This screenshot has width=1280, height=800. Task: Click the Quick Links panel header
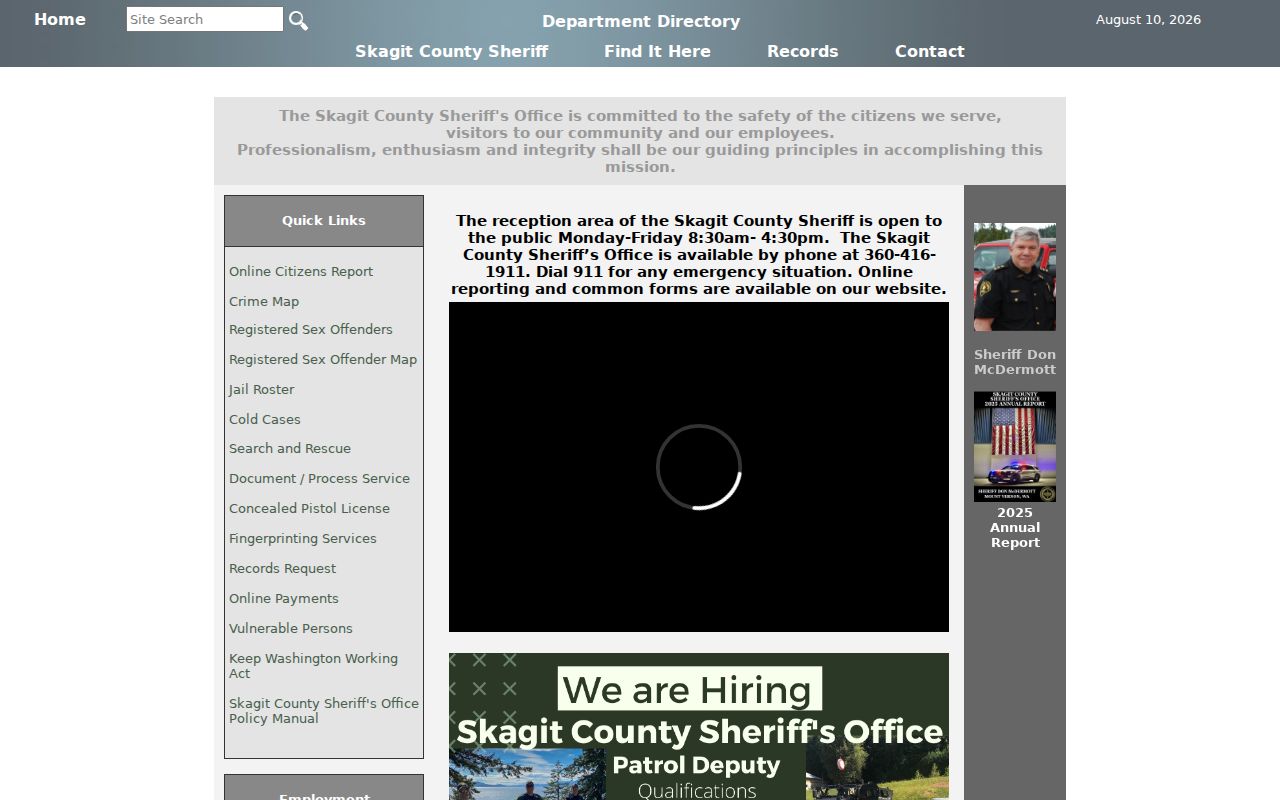click(324, 220)
